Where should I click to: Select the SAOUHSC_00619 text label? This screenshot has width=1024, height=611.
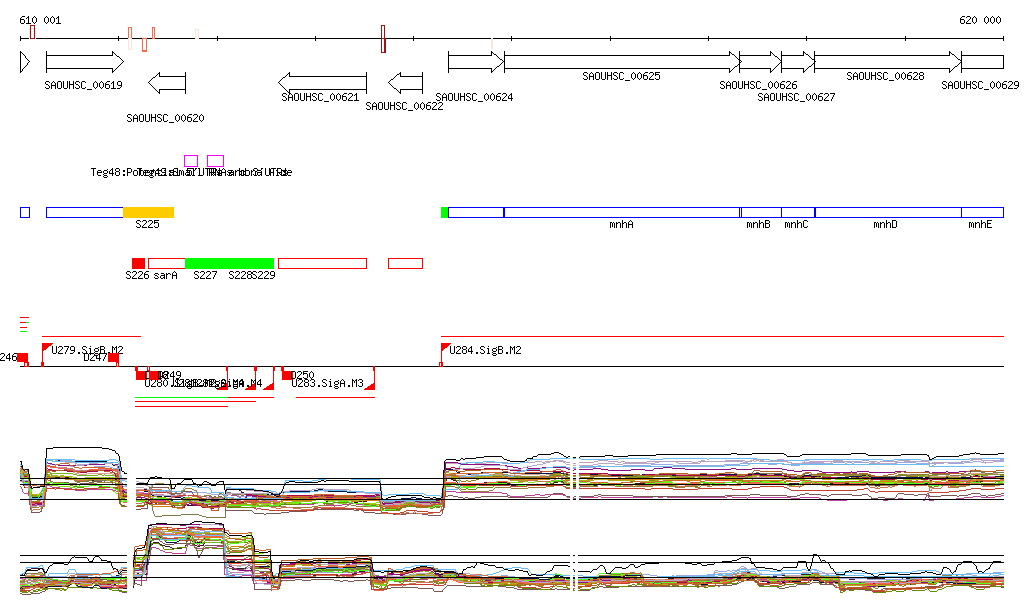coord(84,85)
